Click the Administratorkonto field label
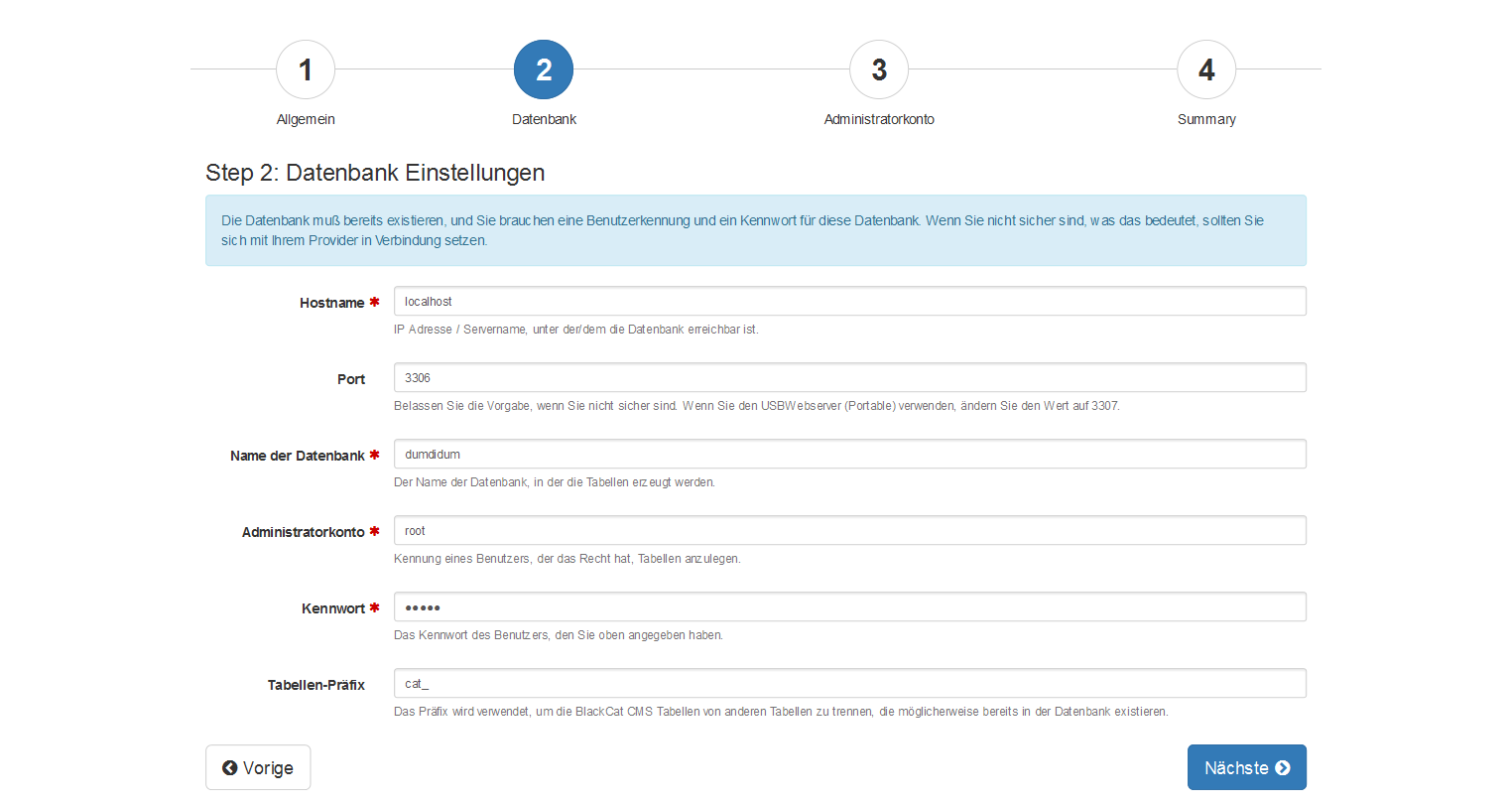1512x804 pixels. point(304,532)
